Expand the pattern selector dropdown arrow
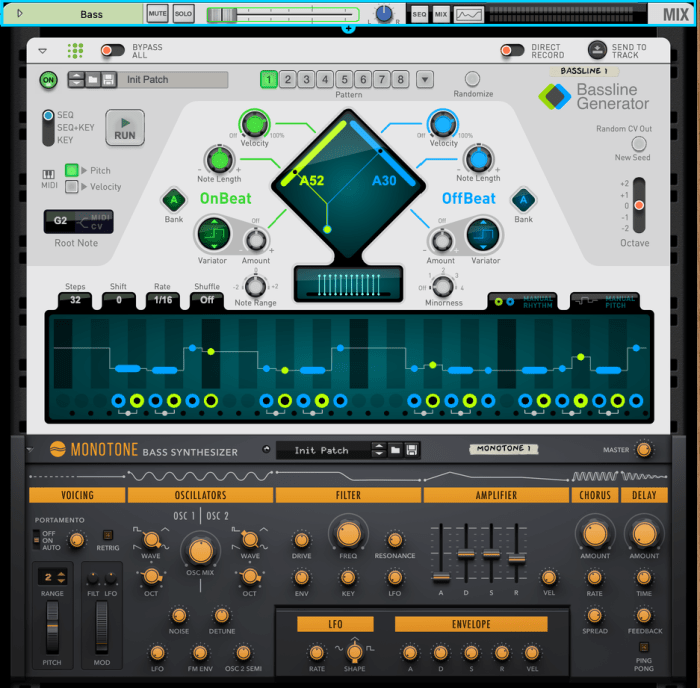Screen dimensions: 700x688 pyautogui.click(x=425, y=80)
